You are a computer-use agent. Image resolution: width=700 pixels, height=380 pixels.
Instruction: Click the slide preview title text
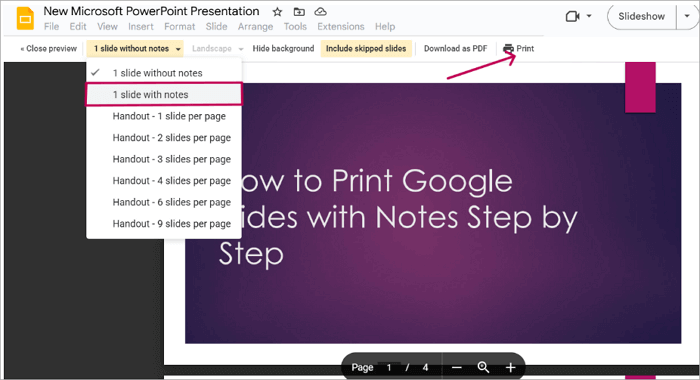pyautogui.click(x=398, y=217)
